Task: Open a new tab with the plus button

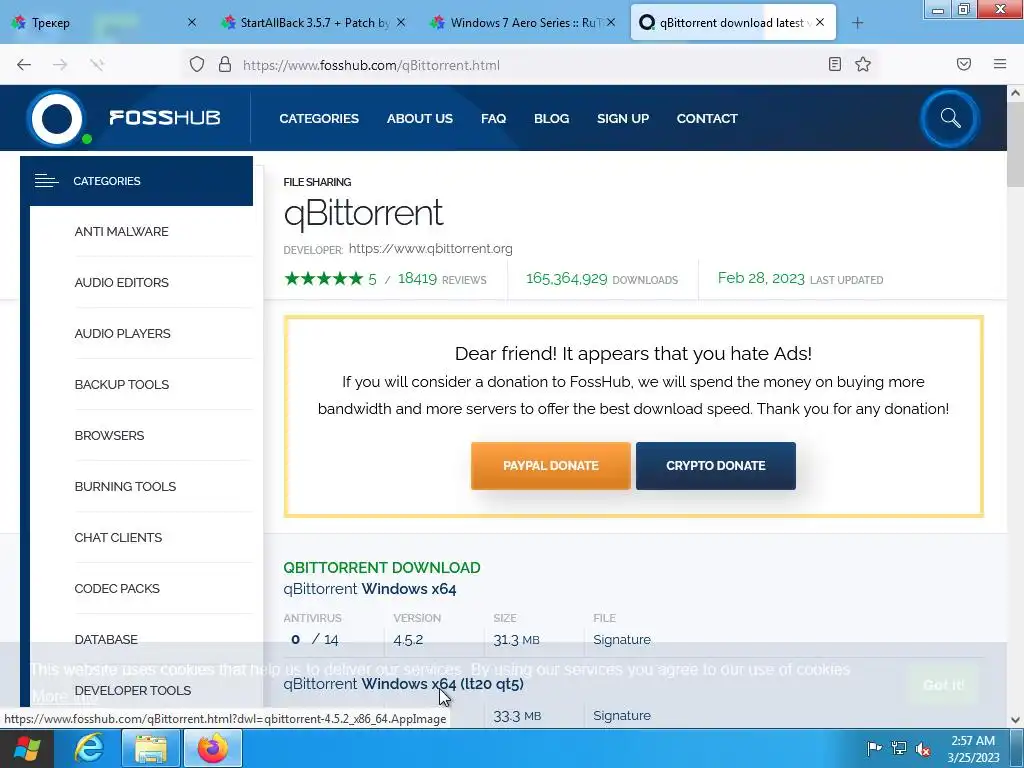Action: [857, 23]
